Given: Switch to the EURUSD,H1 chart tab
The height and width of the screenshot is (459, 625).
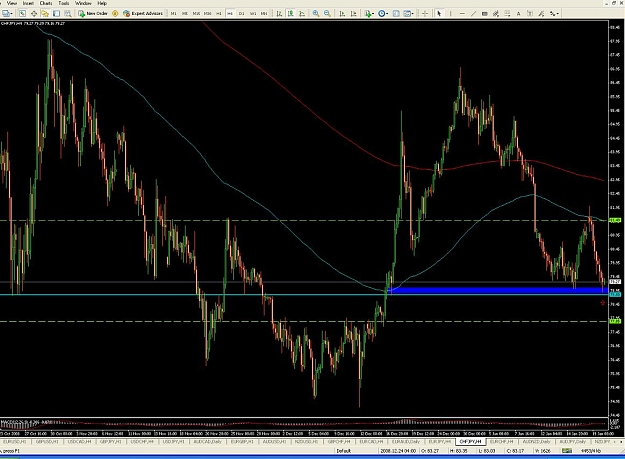Looking at the screenshot, I should coord(14,442).
